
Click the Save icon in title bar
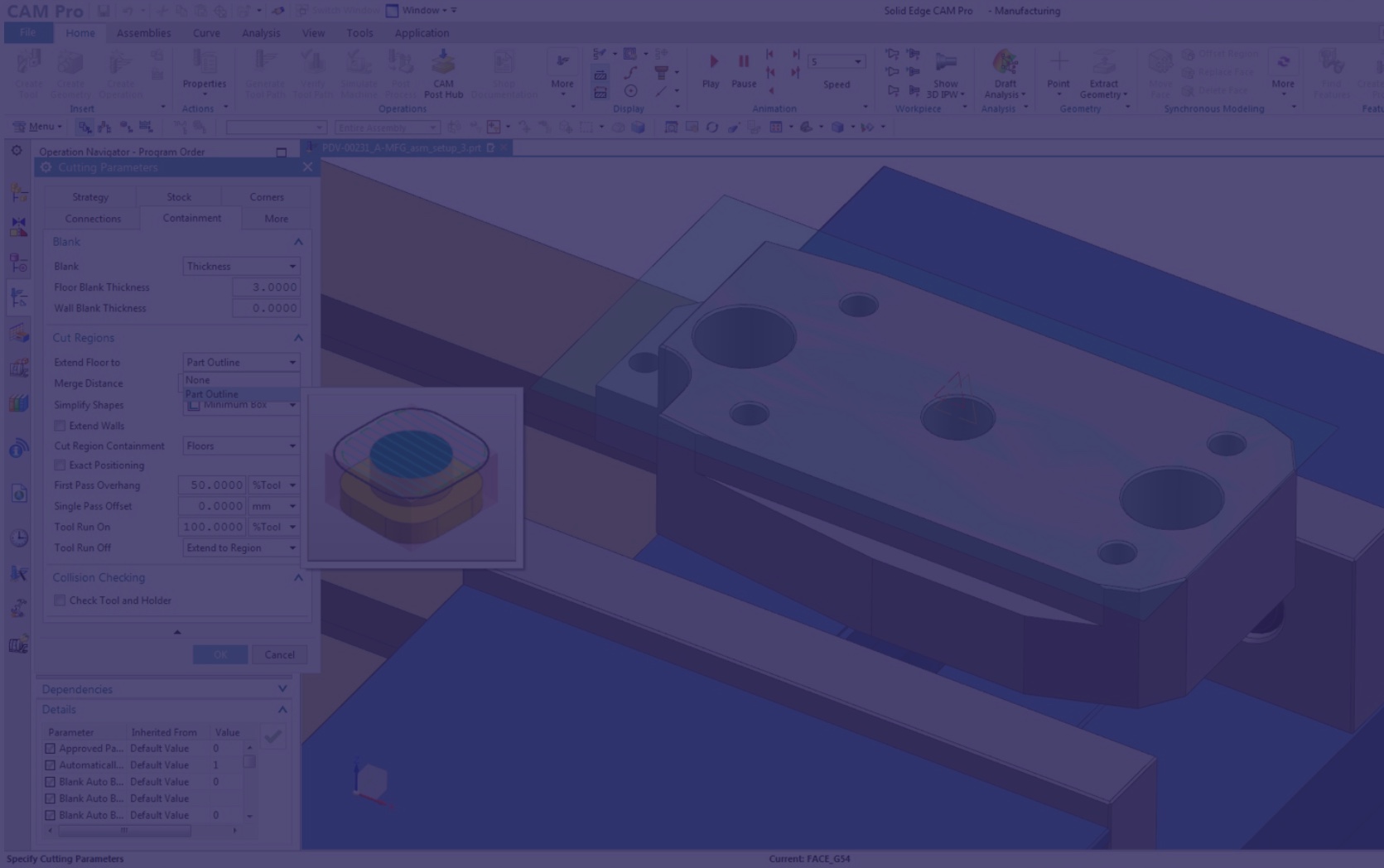tap(103, 11)
